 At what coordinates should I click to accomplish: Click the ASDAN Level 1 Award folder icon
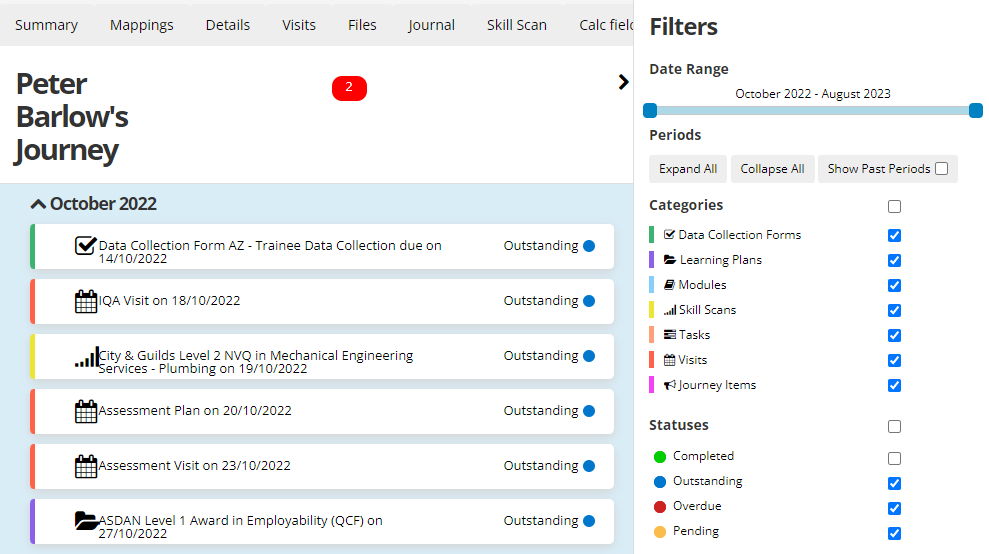(86, 521)
